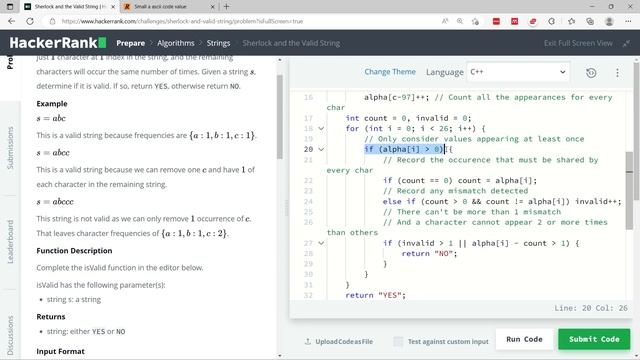Click the return "NO"; code line
This screenshot has height=360, width=640.
tap(429, 253)
